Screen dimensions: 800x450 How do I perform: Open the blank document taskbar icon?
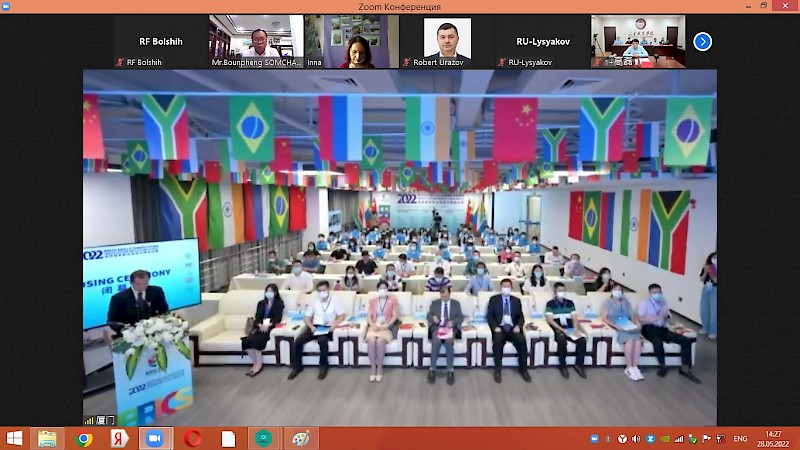coord(228,439)
